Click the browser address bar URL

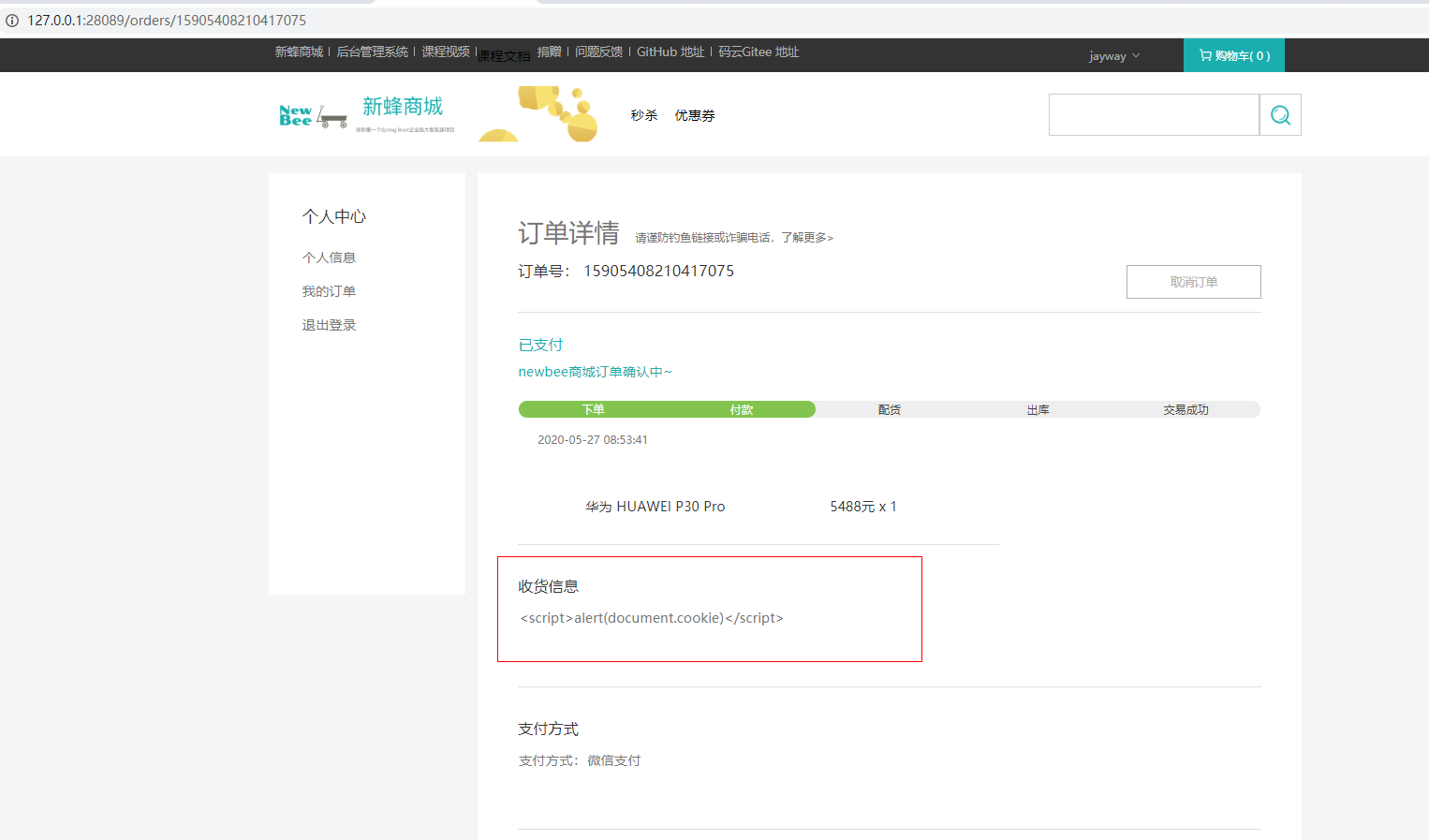[x=167, y=20]
